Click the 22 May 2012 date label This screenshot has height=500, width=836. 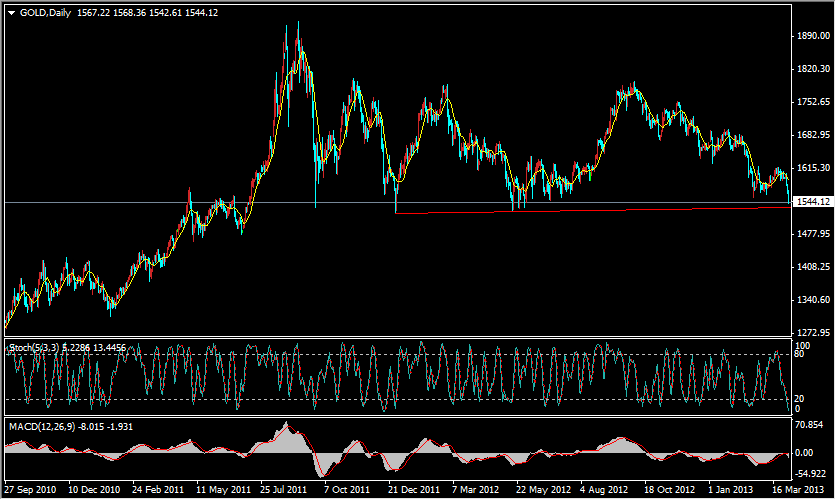pyautogui.click(x=543, y=489)
